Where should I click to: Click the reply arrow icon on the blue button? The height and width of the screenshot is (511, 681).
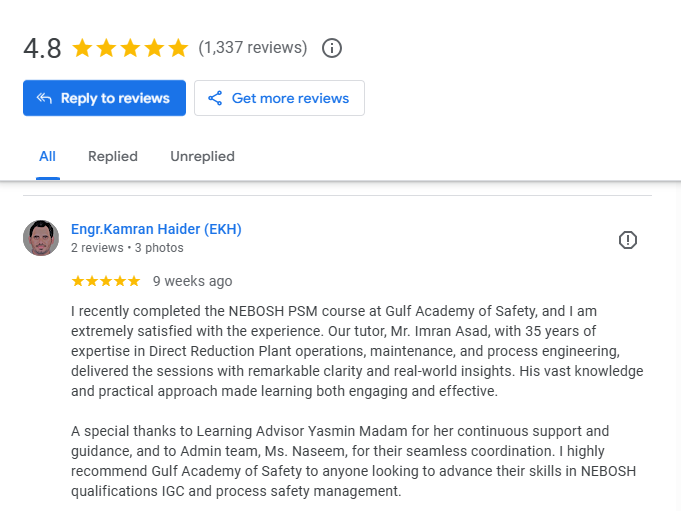(44, 98)
